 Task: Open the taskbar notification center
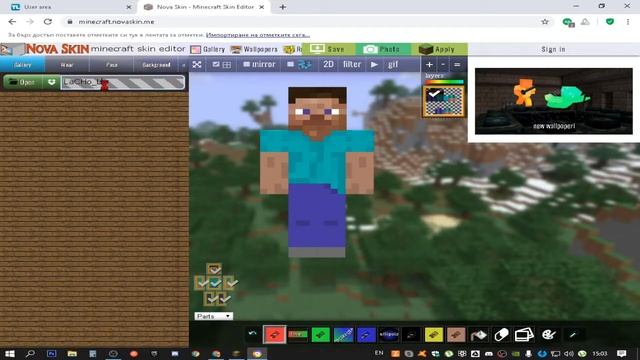click(622, 353)
